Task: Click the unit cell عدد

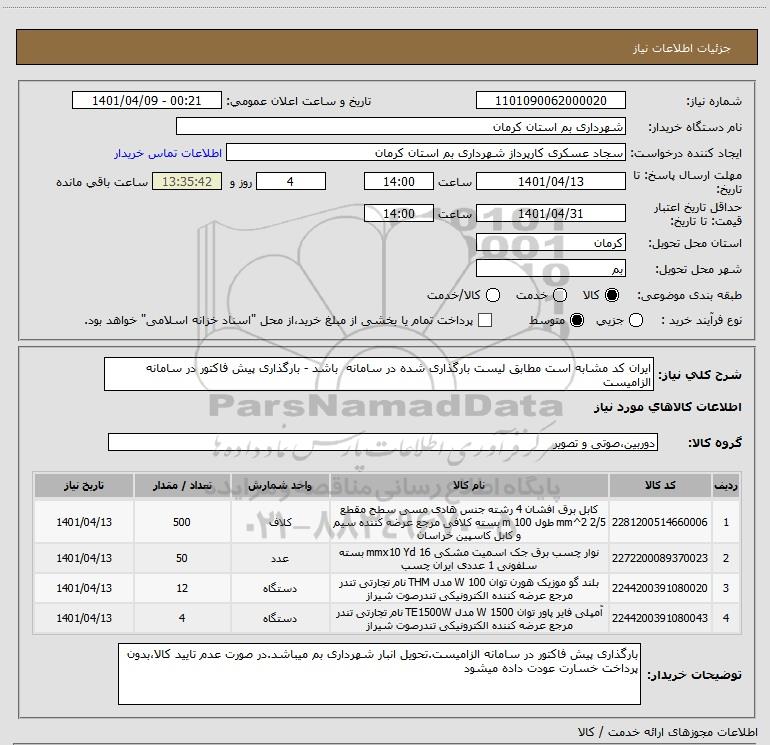Action: [x=280, y=558]
